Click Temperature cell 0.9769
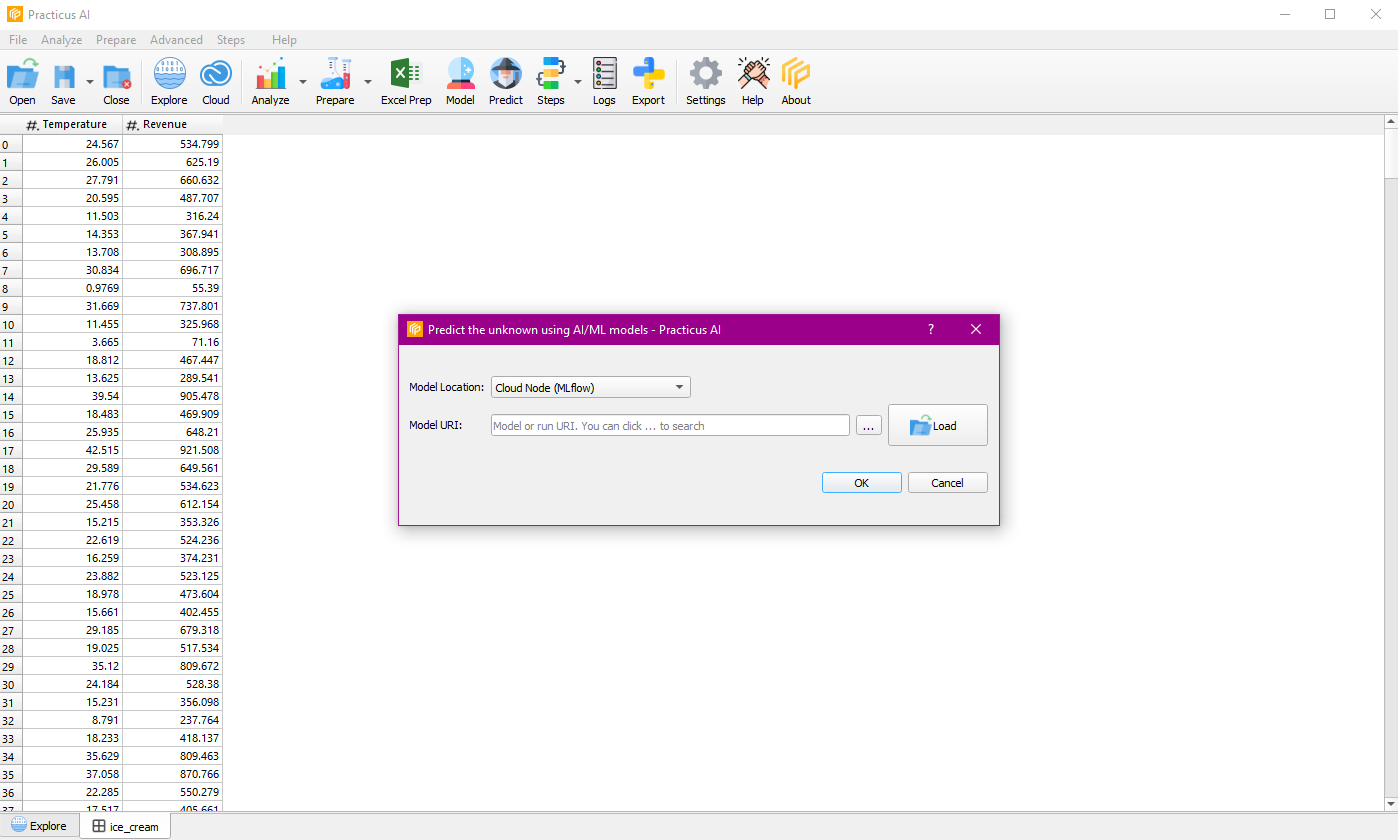 [72, 288]
